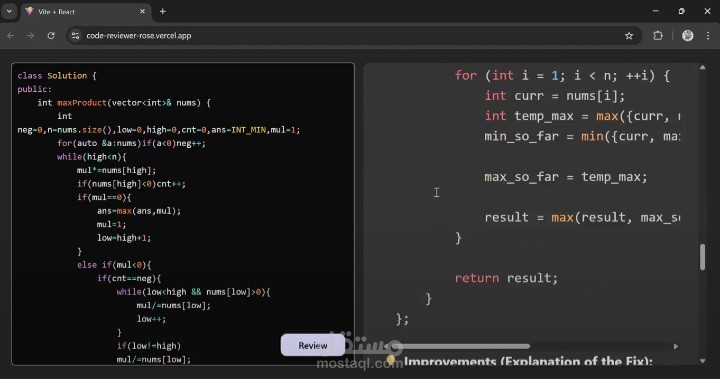Click the 'else if(mul<0){' line
This screenshot has width=720, height=379.
tap(114, 265)
